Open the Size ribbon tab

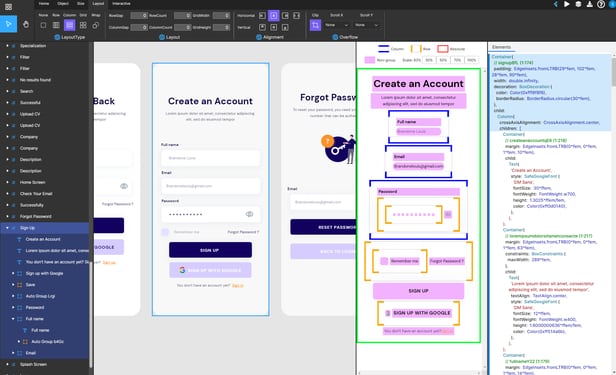(81, 4)
